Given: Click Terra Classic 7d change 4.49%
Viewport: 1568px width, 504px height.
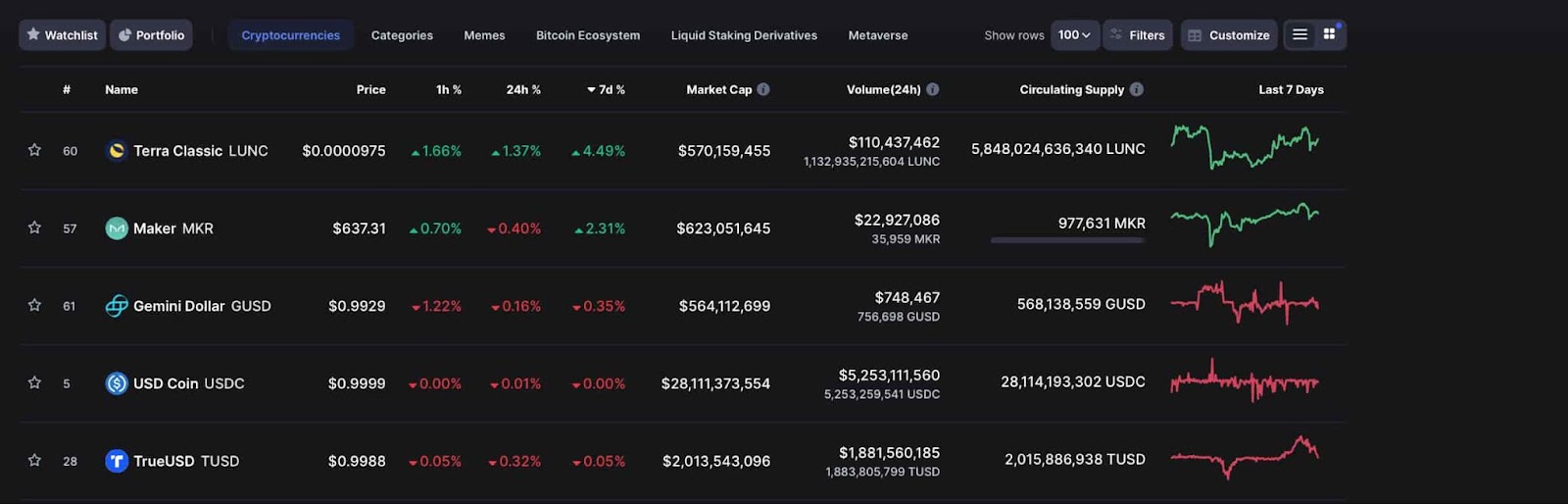Looking at the screenshot, I should coord(598,150).
